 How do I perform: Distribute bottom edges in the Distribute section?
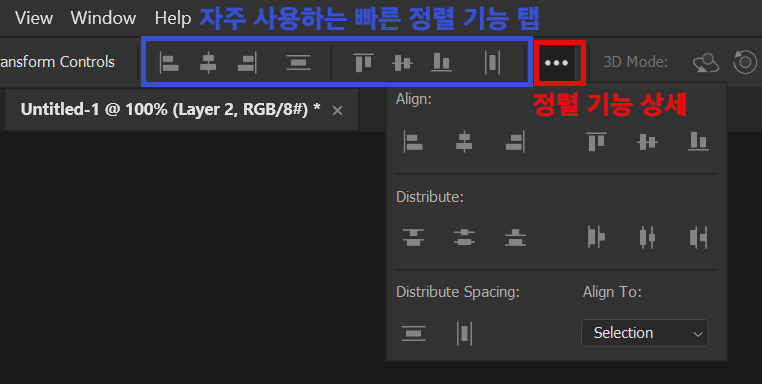pyautogui.click(x=515, y=238)
